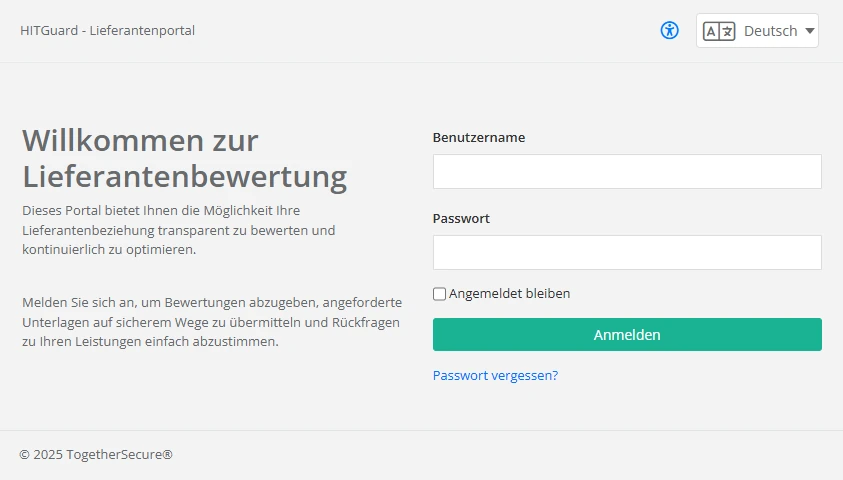Viewport: 843px width, 480px height.
Task: Click the Lieferantenportal word in the header
Action: 142,31
